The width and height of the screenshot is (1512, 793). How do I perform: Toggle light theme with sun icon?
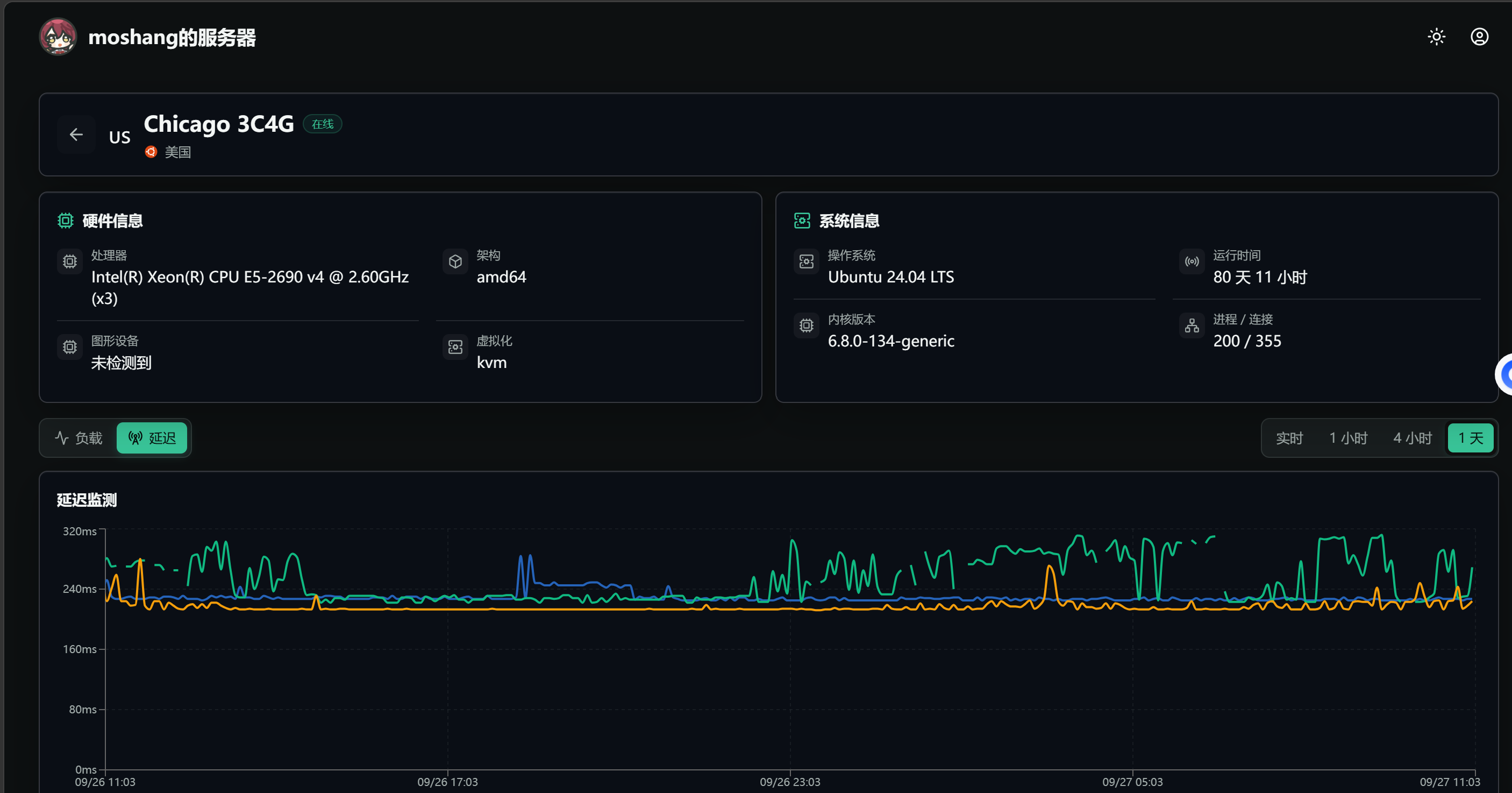pyautogui.click(x=1436, y=37)
